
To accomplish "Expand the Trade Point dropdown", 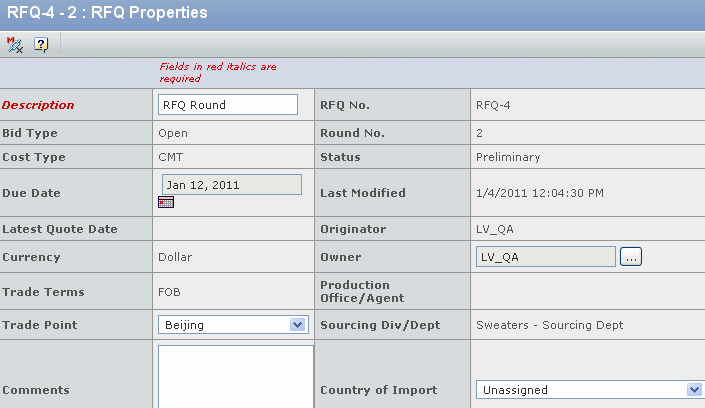I will [297, 324].
